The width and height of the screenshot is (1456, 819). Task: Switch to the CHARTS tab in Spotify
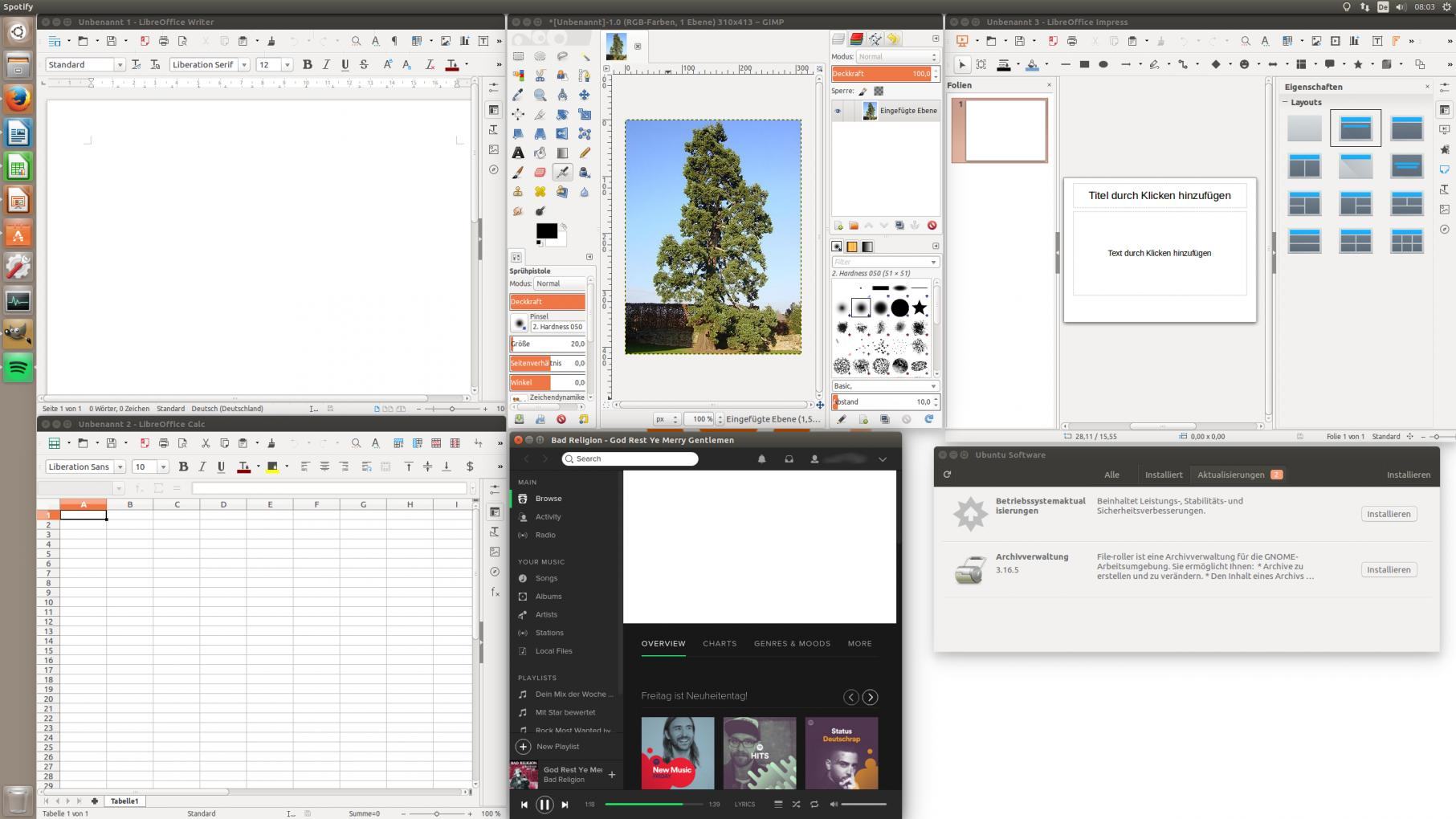(x=720, y=643)
